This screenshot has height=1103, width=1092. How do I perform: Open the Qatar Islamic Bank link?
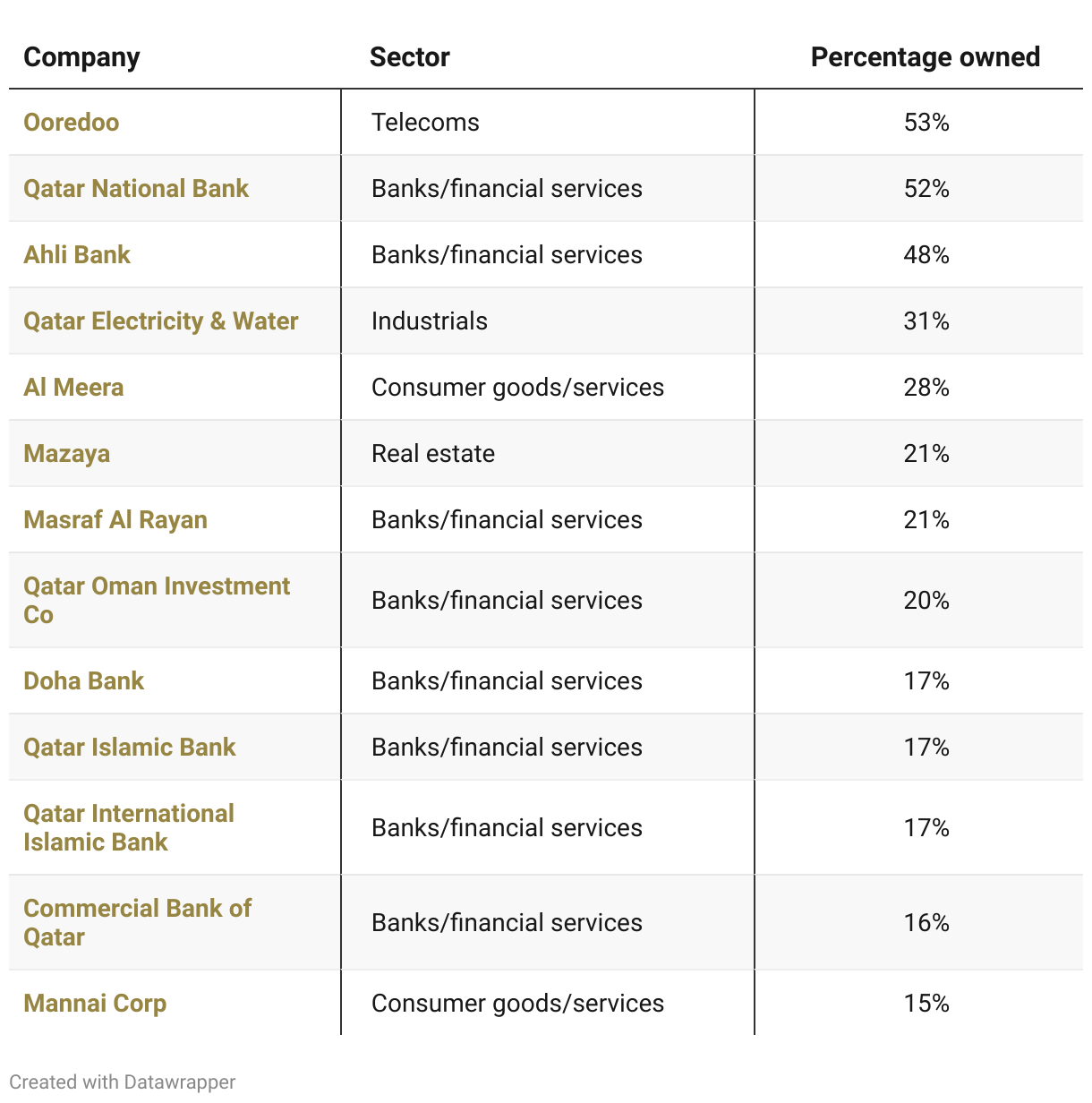pos(130,748)
